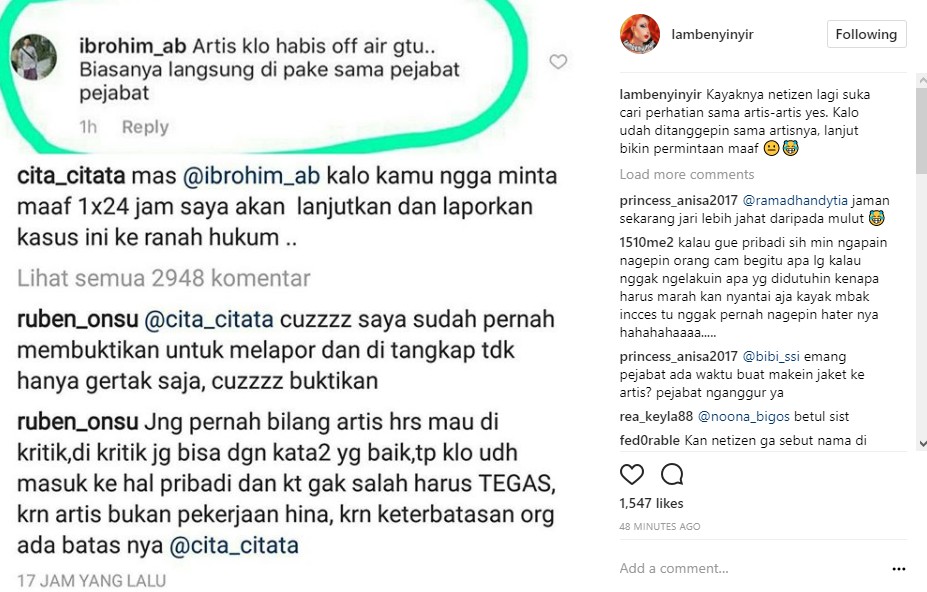View the 1,547 likes list
Viewport: 927px width, 592px height.
click(652, 503)
